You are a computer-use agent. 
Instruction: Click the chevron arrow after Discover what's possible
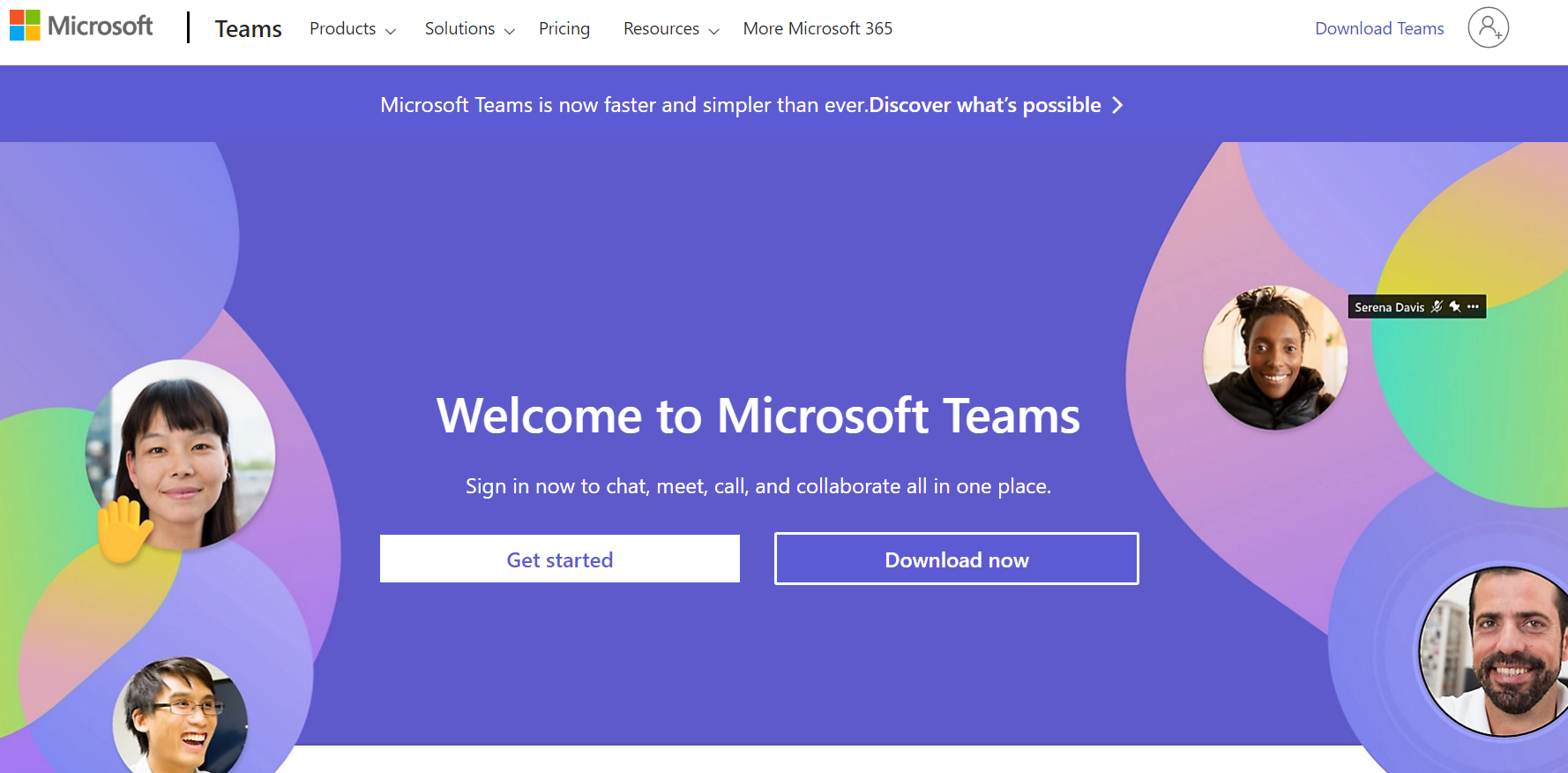tap(1117, 105)
